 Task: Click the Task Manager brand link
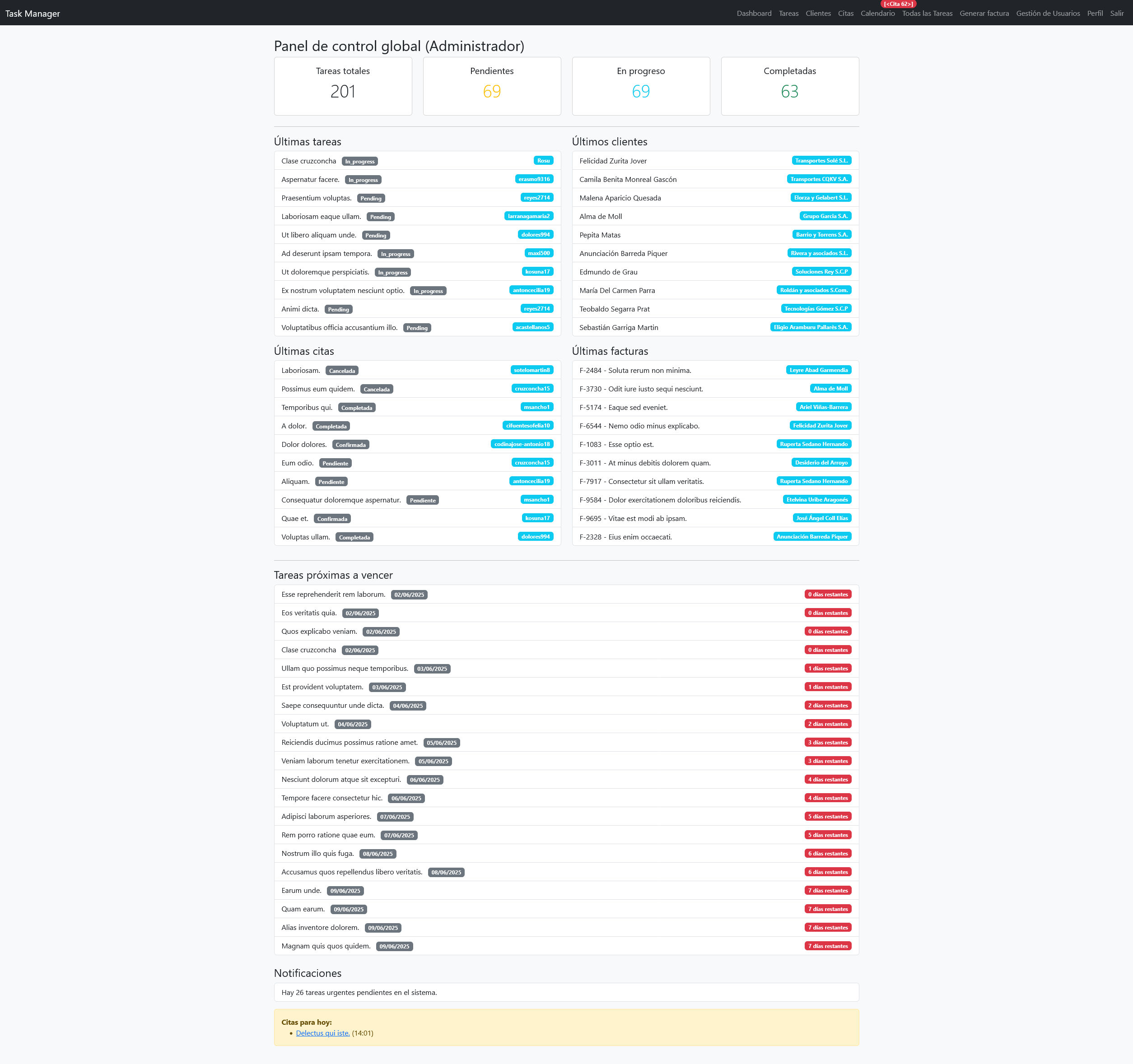point(33,13)
